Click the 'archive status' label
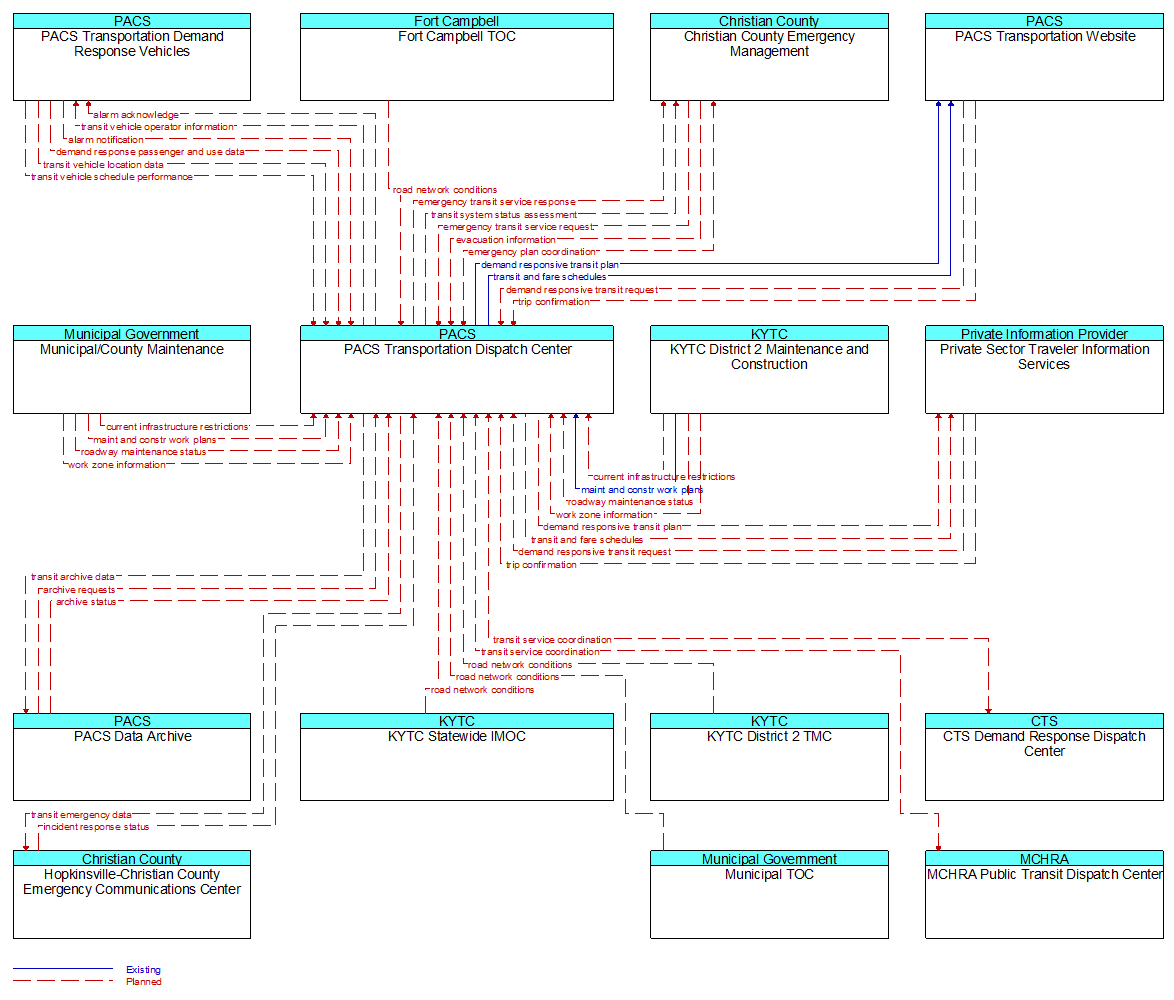Screen dimensions: 1174x1000 tap(86, 602)
